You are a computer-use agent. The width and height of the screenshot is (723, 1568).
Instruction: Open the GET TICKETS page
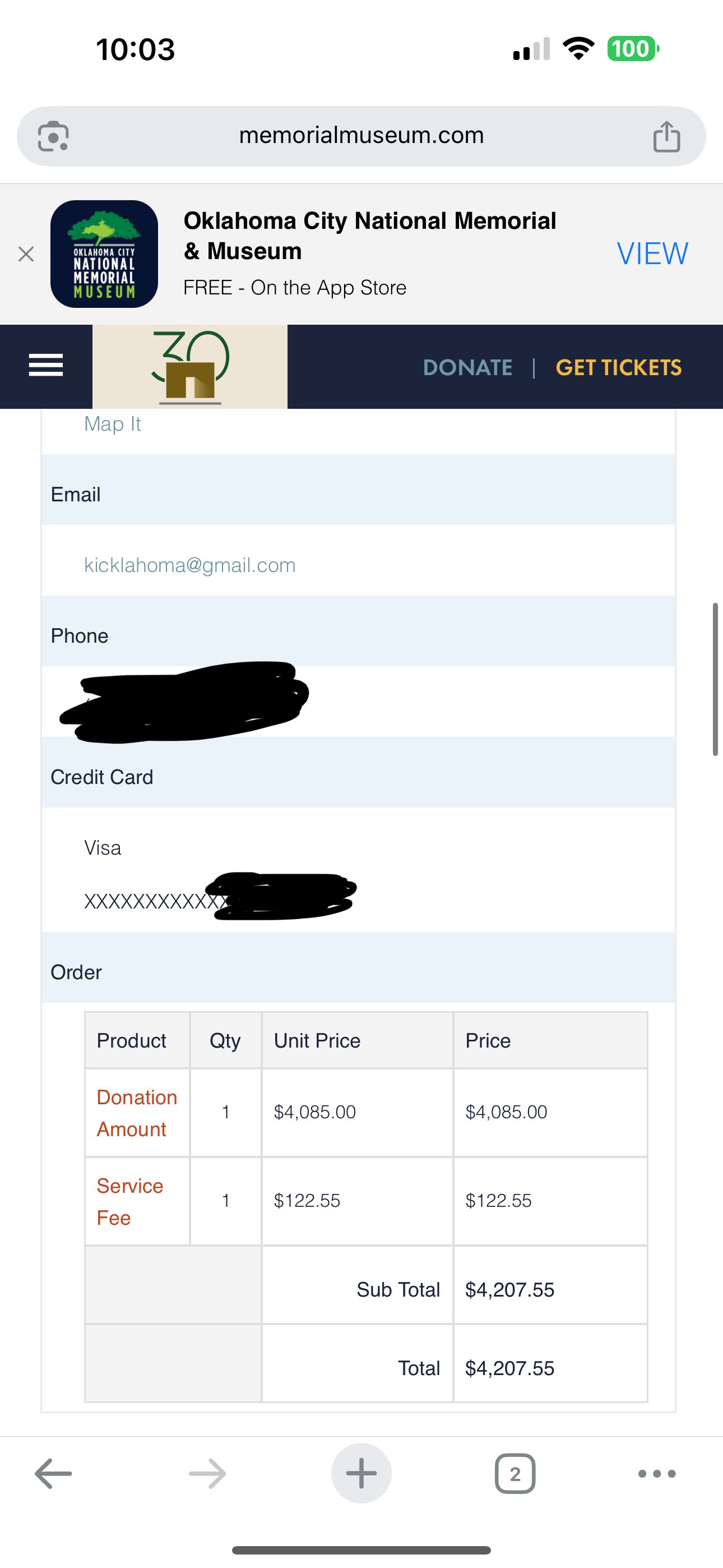point(618,368)
